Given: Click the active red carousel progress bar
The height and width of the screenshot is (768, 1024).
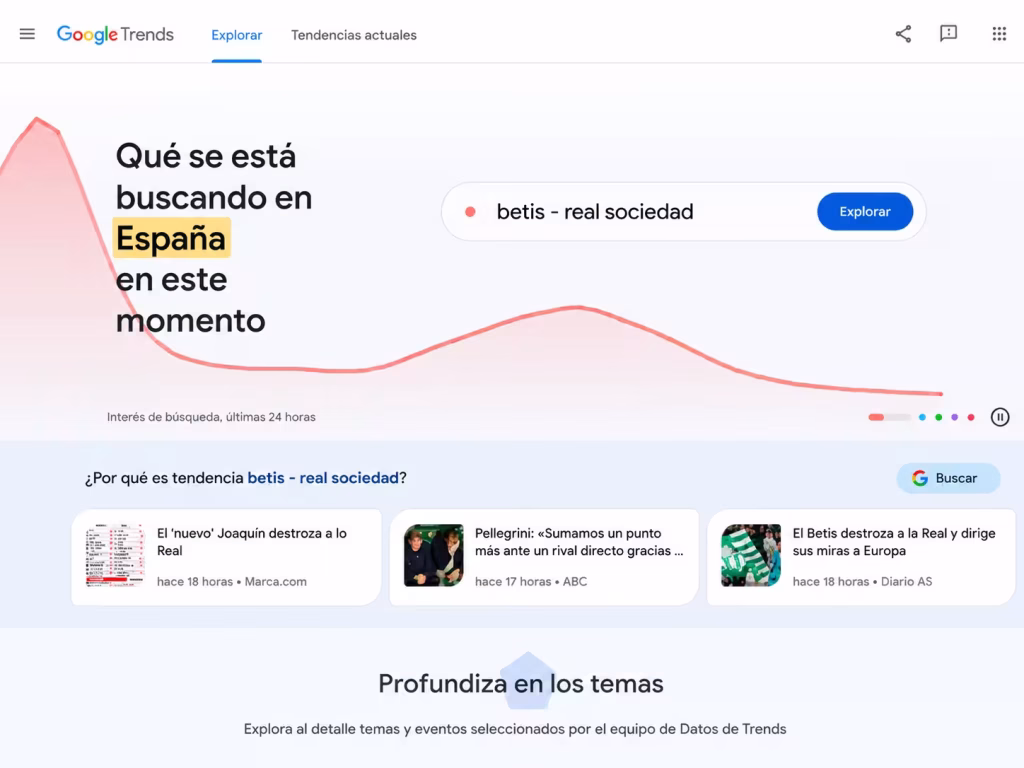Looking at the screenshot, I should click(x=889, y=417).
